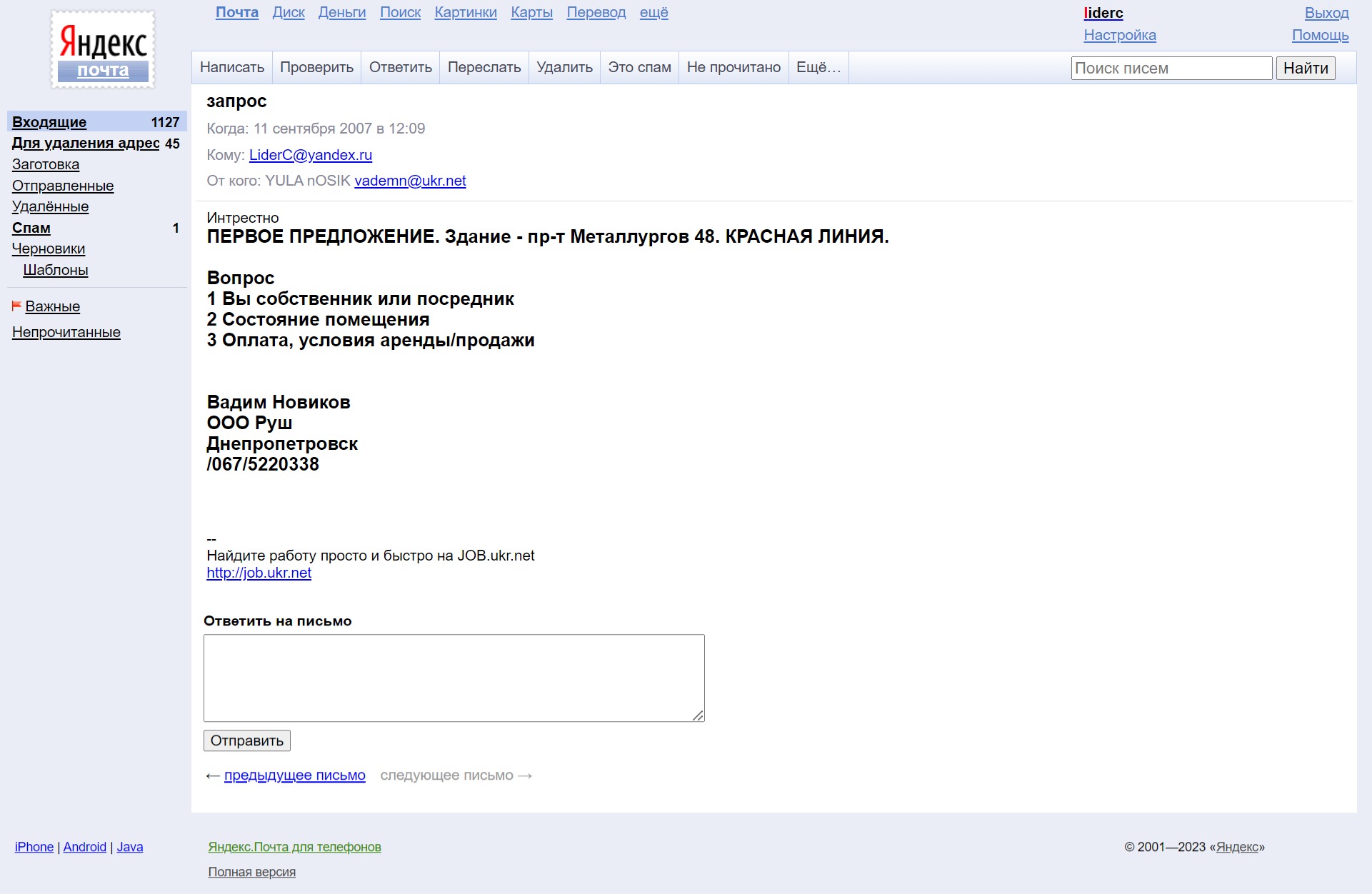Go to the Диск service
Image resolution: width=1372 pixels, height=894 pixels.
click(289, 12)
